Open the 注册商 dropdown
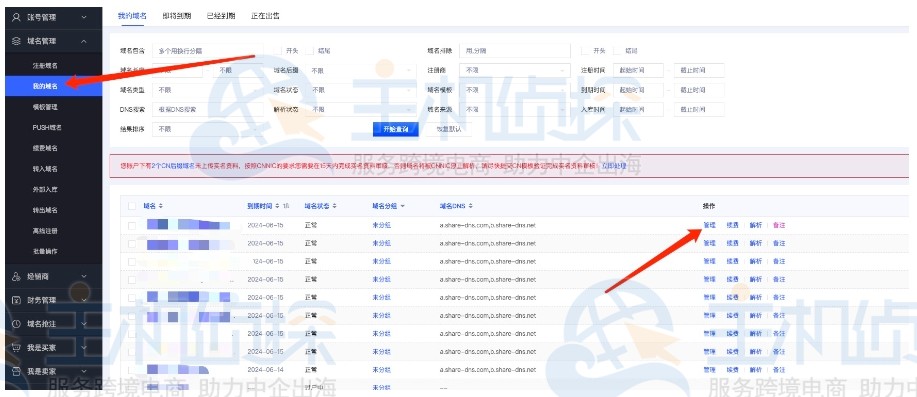Viewport: 917px width, 397px height. pos(515,71)
